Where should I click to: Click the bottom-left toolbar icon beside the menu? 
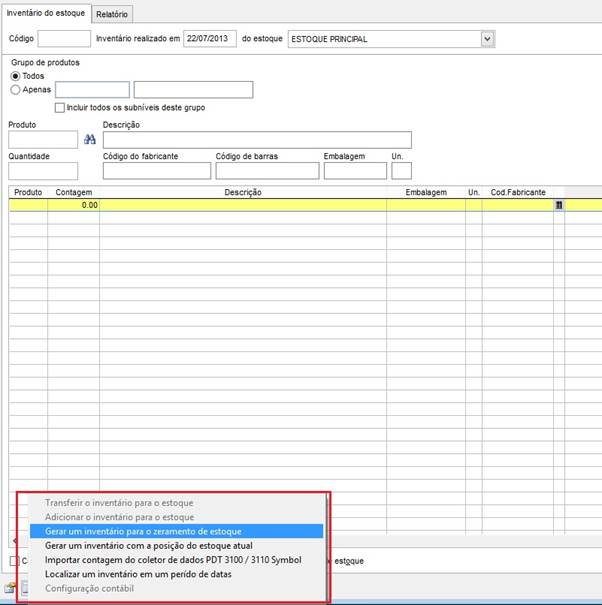10,588
